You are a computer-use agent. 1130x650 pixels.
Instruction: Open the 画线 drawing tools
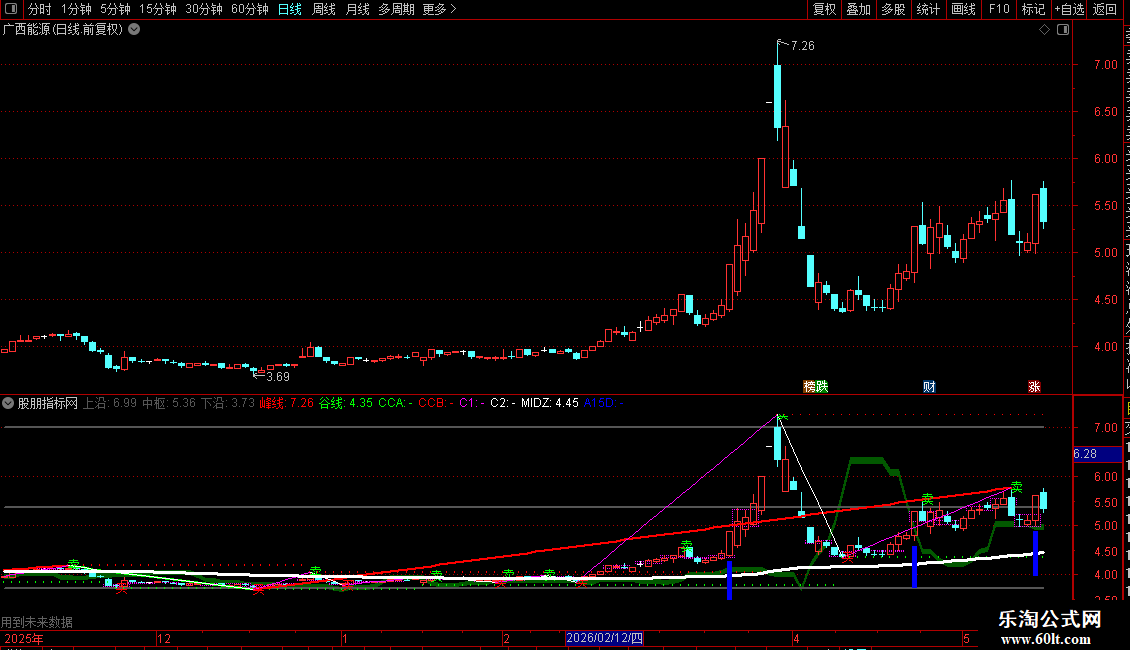point(963,9)
